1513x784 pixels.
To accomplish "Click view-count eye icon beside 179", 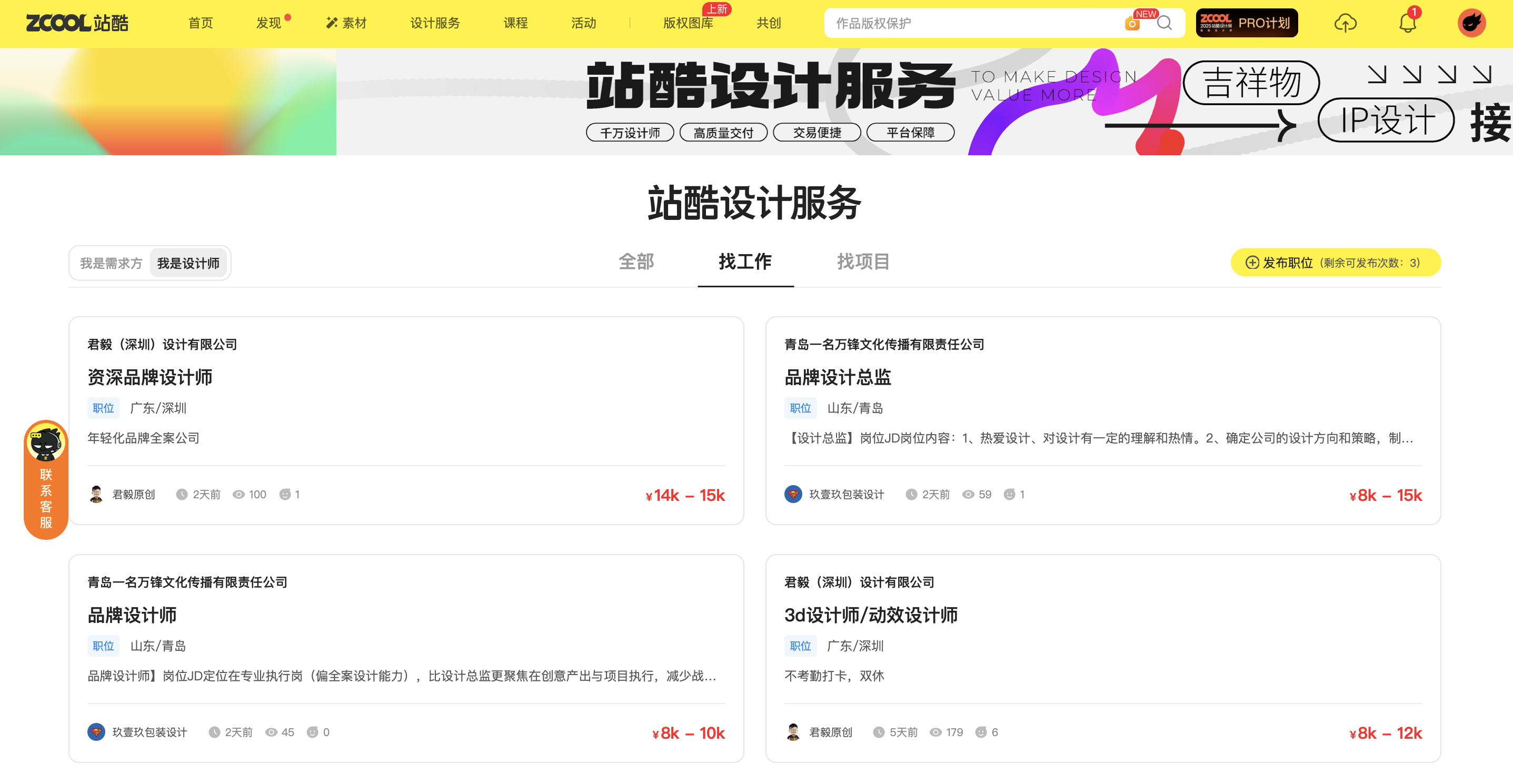I will click(x=935, y=732).
